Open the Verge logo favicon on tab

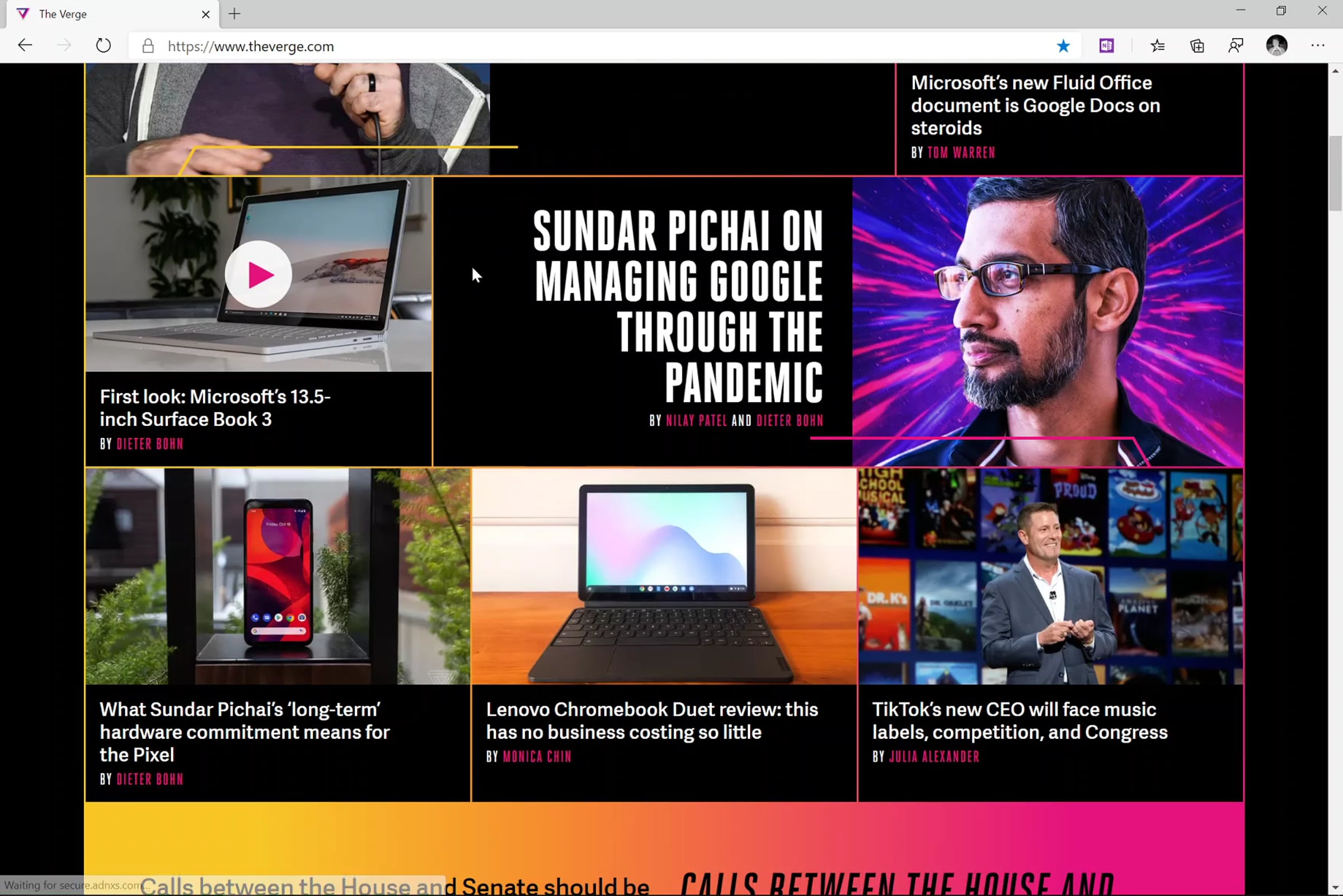23,15
